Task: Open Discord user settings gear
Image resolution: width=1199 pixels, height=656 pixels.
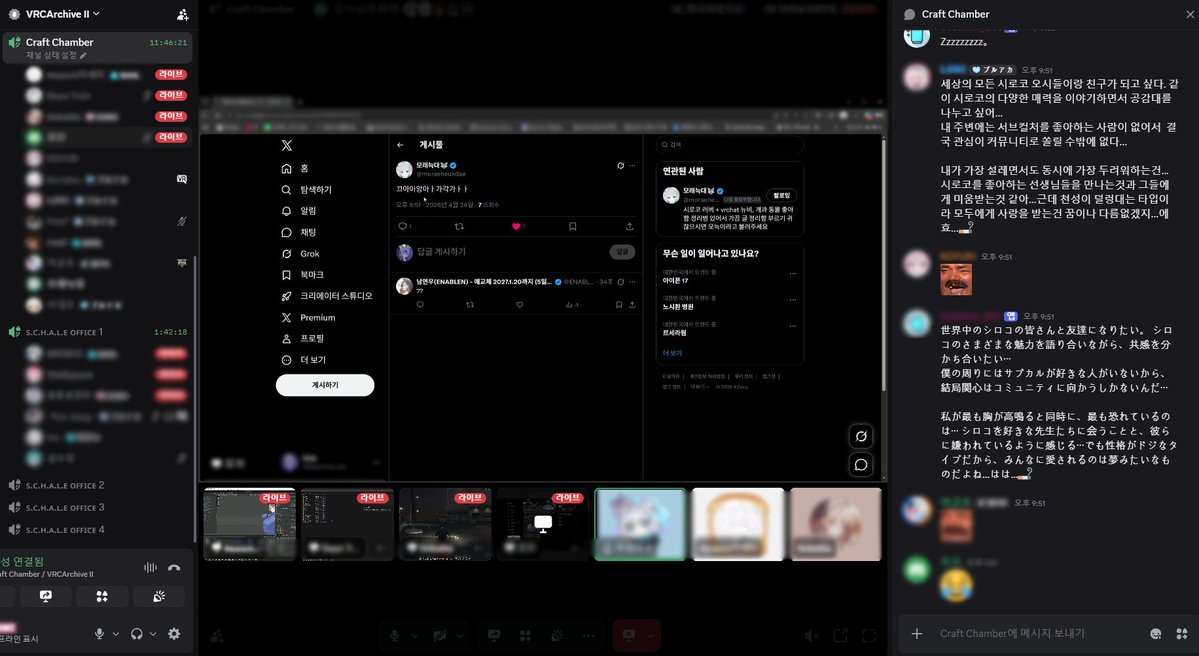Action: click(x=174, y=634)
